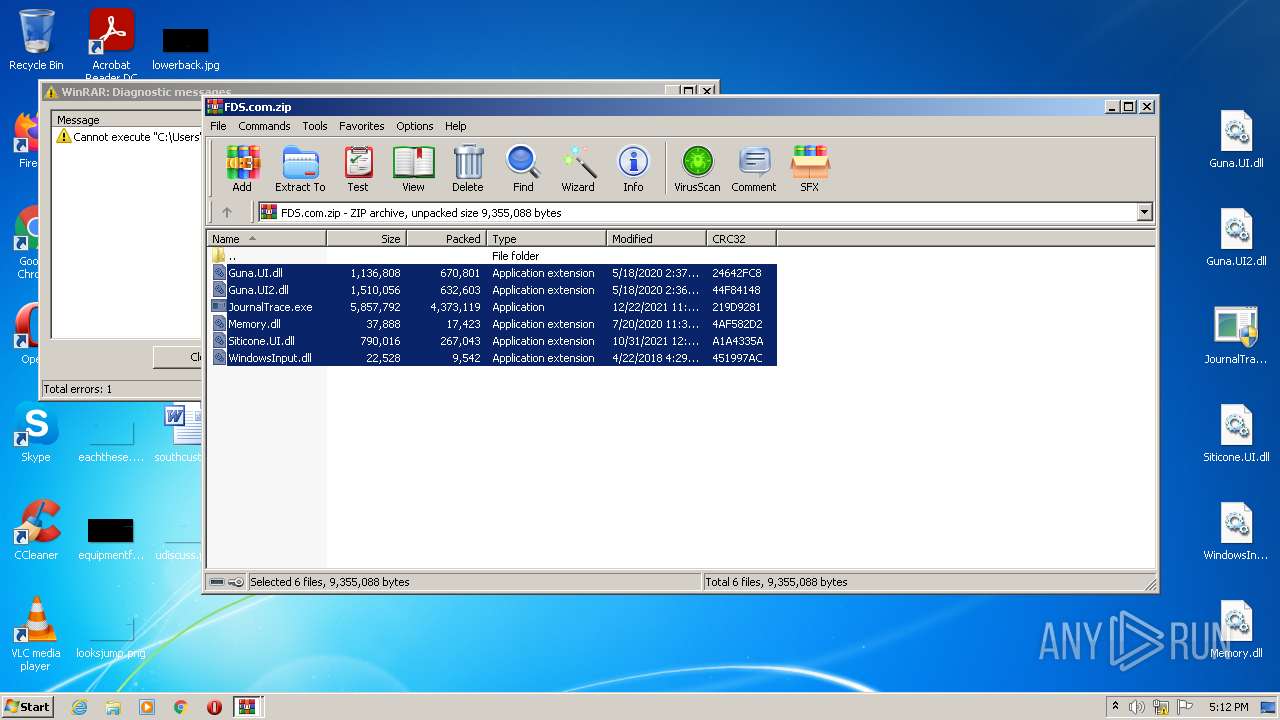This screenshot has height=720, width=1280.
Task: Select Guna.UI.dll in the archive list
Action: (x=492, y=273)
